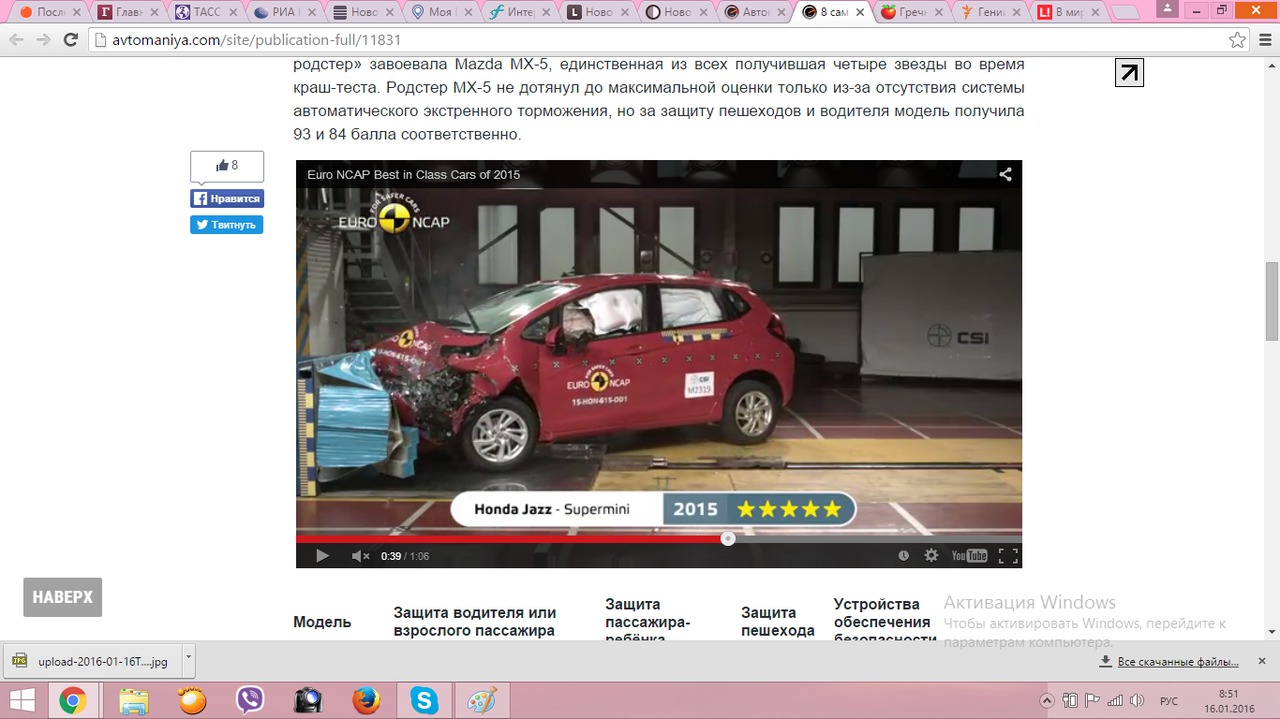Switch to the Главн tab
The height and width of the screenshot is (719, 1280).
point(125,13)
